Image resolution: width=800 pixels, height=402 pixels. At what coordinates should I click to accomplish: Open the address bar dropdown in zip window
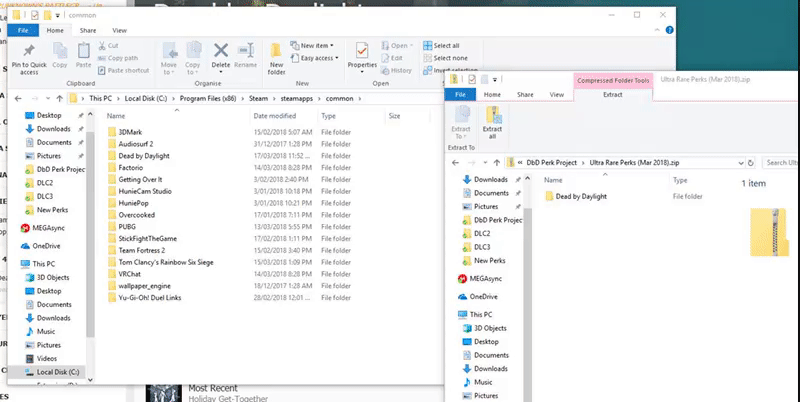740,163
